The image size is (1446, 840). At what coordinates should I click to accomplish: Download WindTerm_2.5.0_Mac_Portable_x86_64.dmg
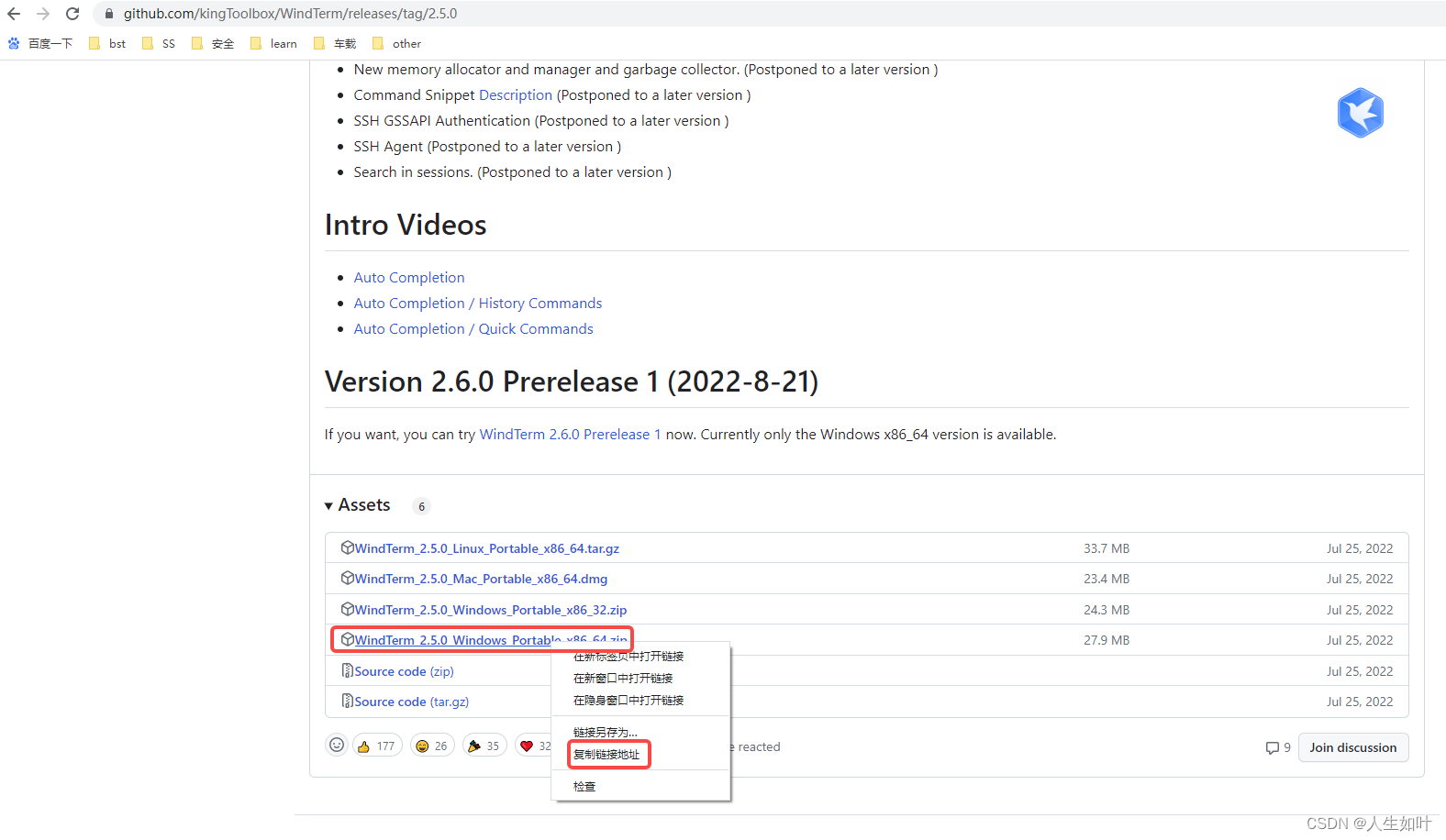[481, 579]
